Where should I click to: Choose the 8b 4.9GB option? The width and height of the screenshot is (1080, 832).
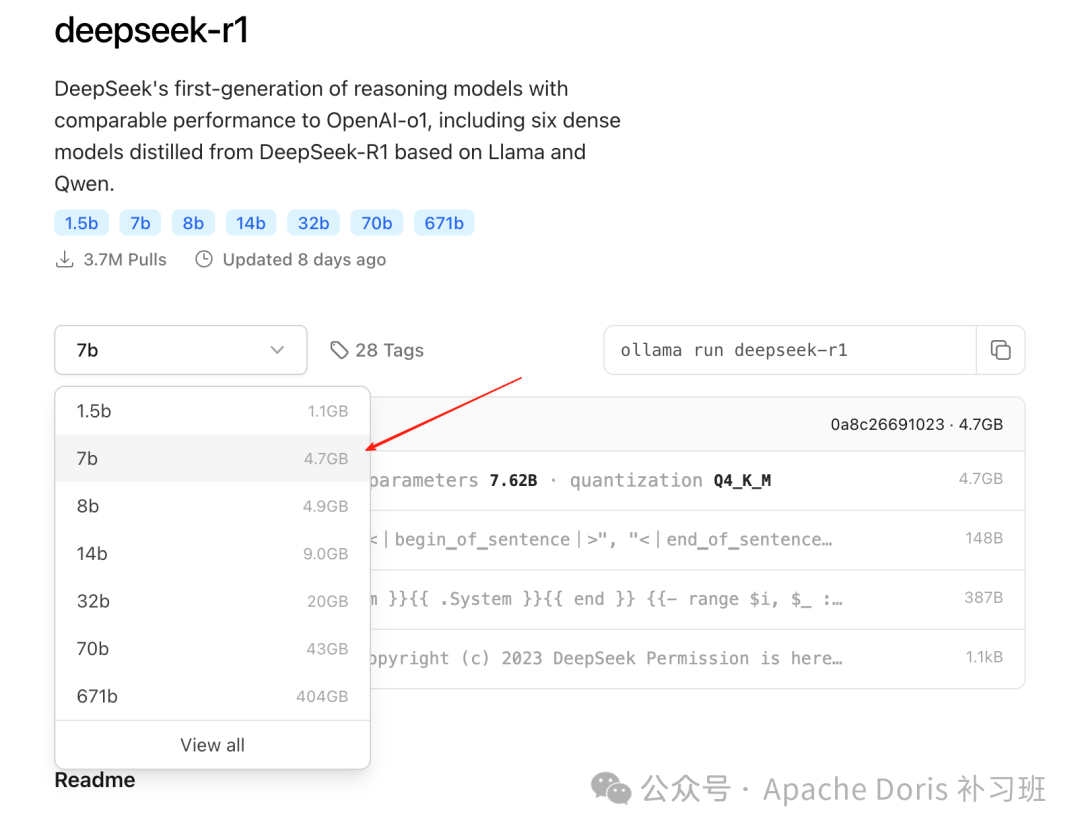[212, 506]
